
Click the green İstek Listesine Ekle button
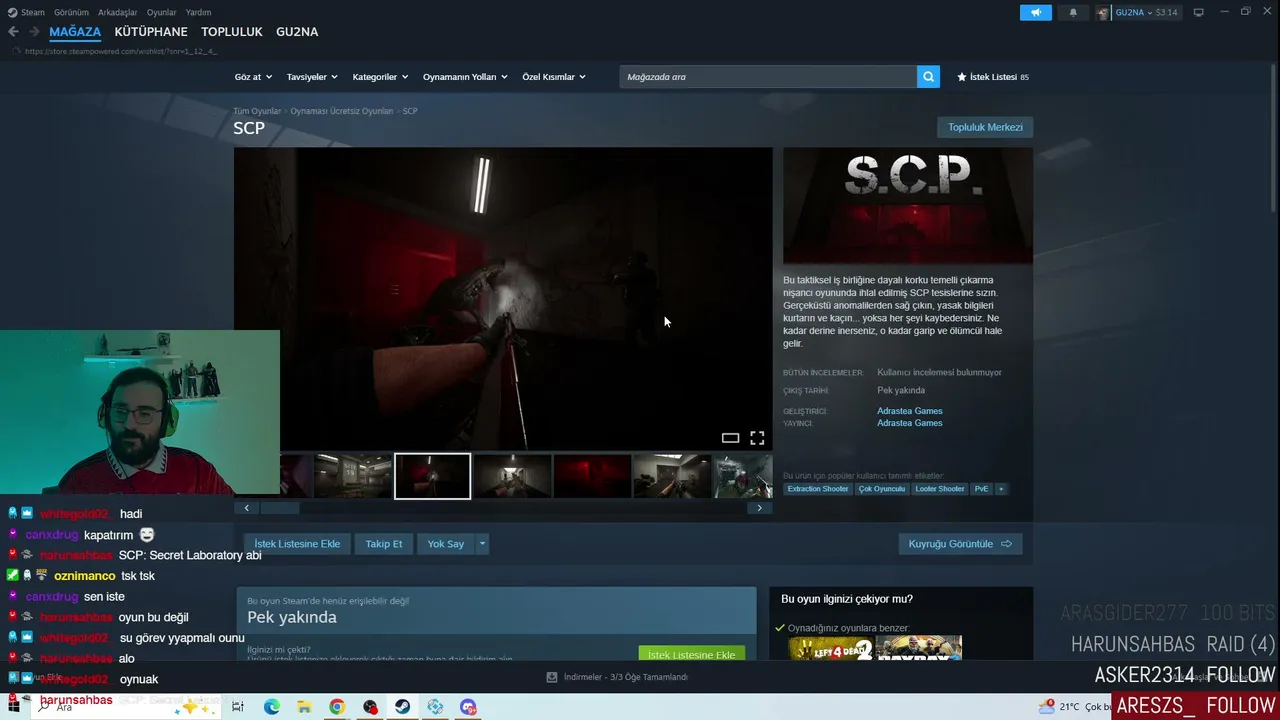[691, 654]
